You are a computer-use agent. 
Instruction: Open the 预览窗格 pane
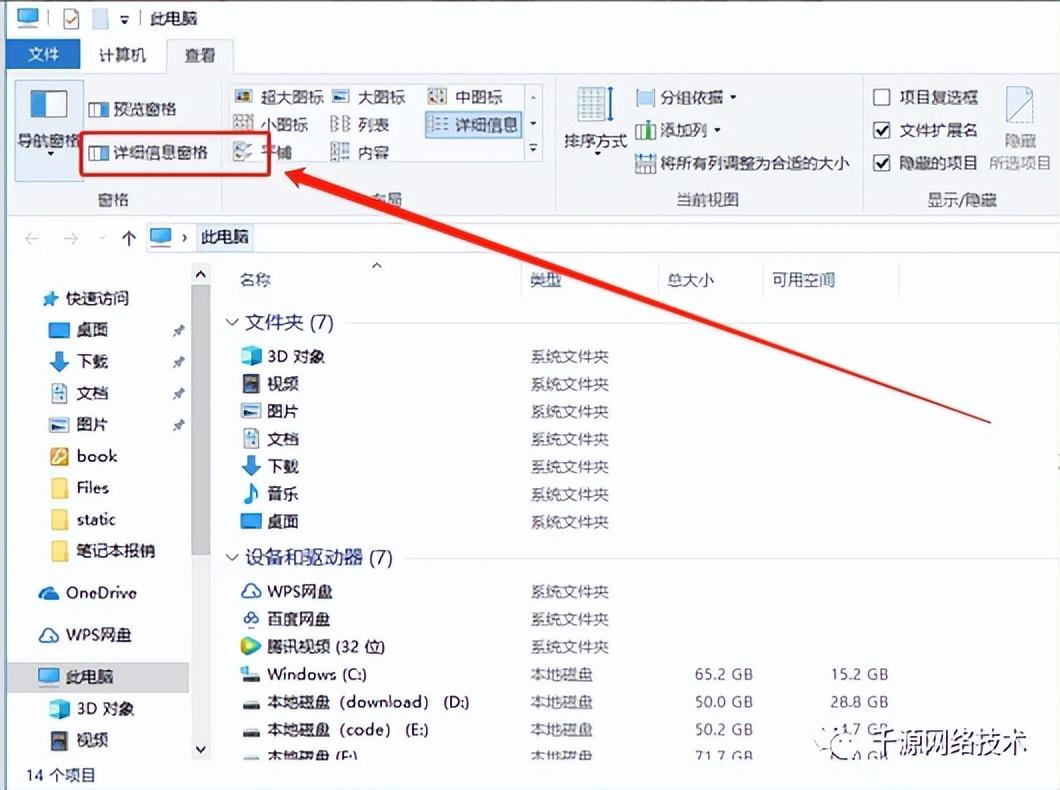pyautogui.click(x=131, y=108)
